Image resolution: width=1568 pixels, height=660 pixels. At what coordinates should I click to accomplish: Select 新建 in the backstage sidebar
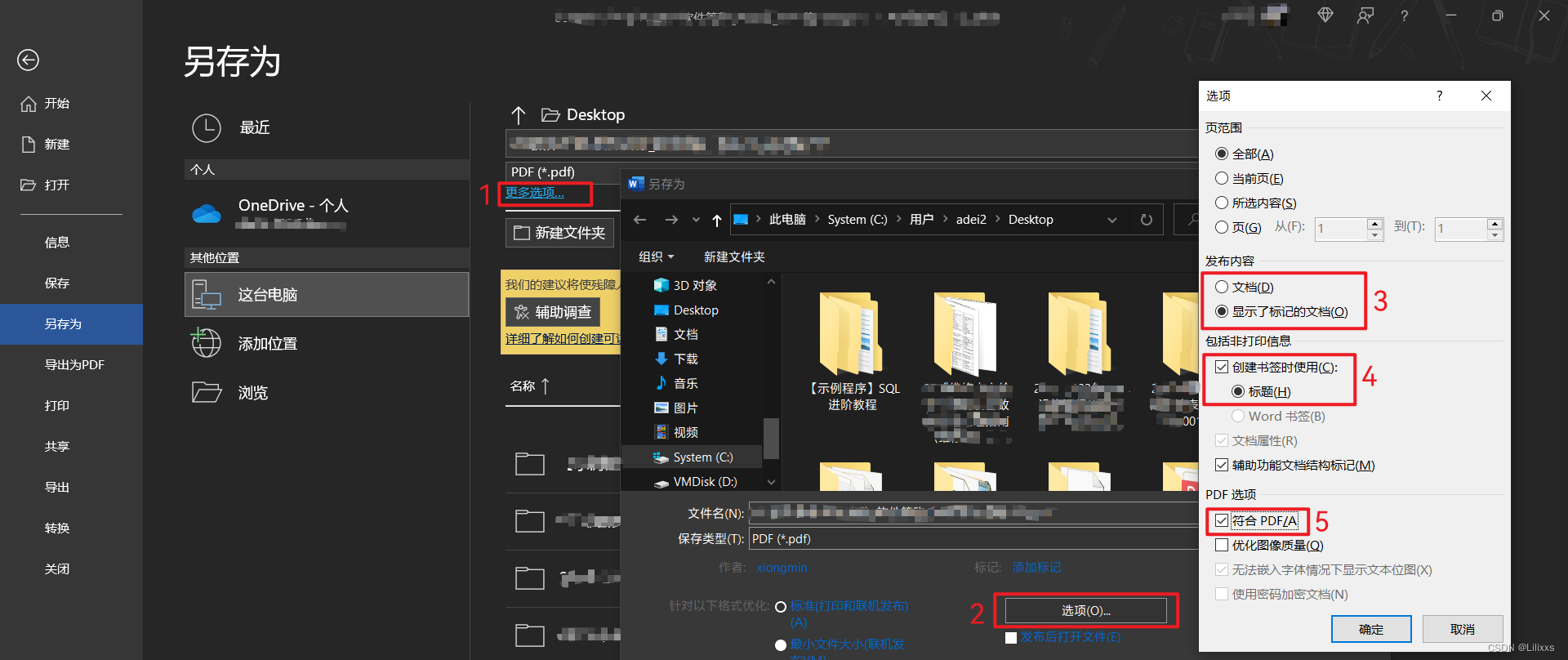46,145
